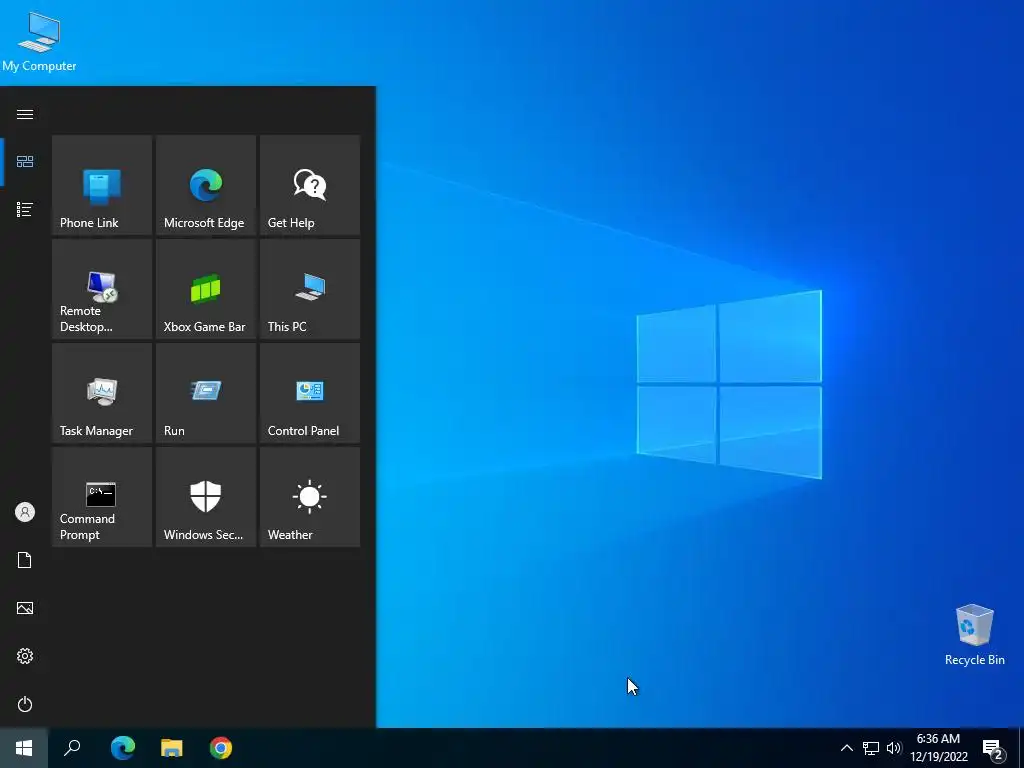Launch Microsoft Edge from Start tile
Screen dimensions: 1024x768
[206, 185]
